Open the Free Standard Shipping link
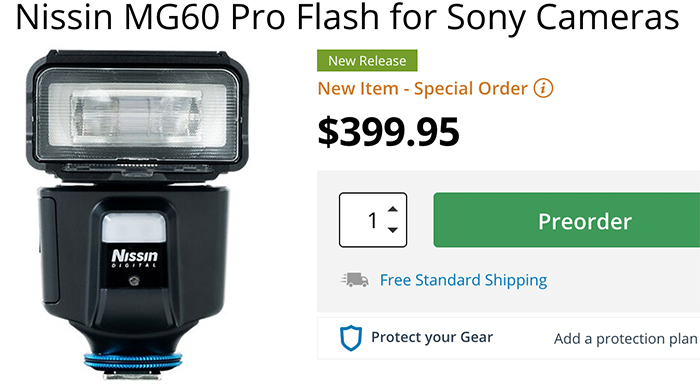 point(463,280)
